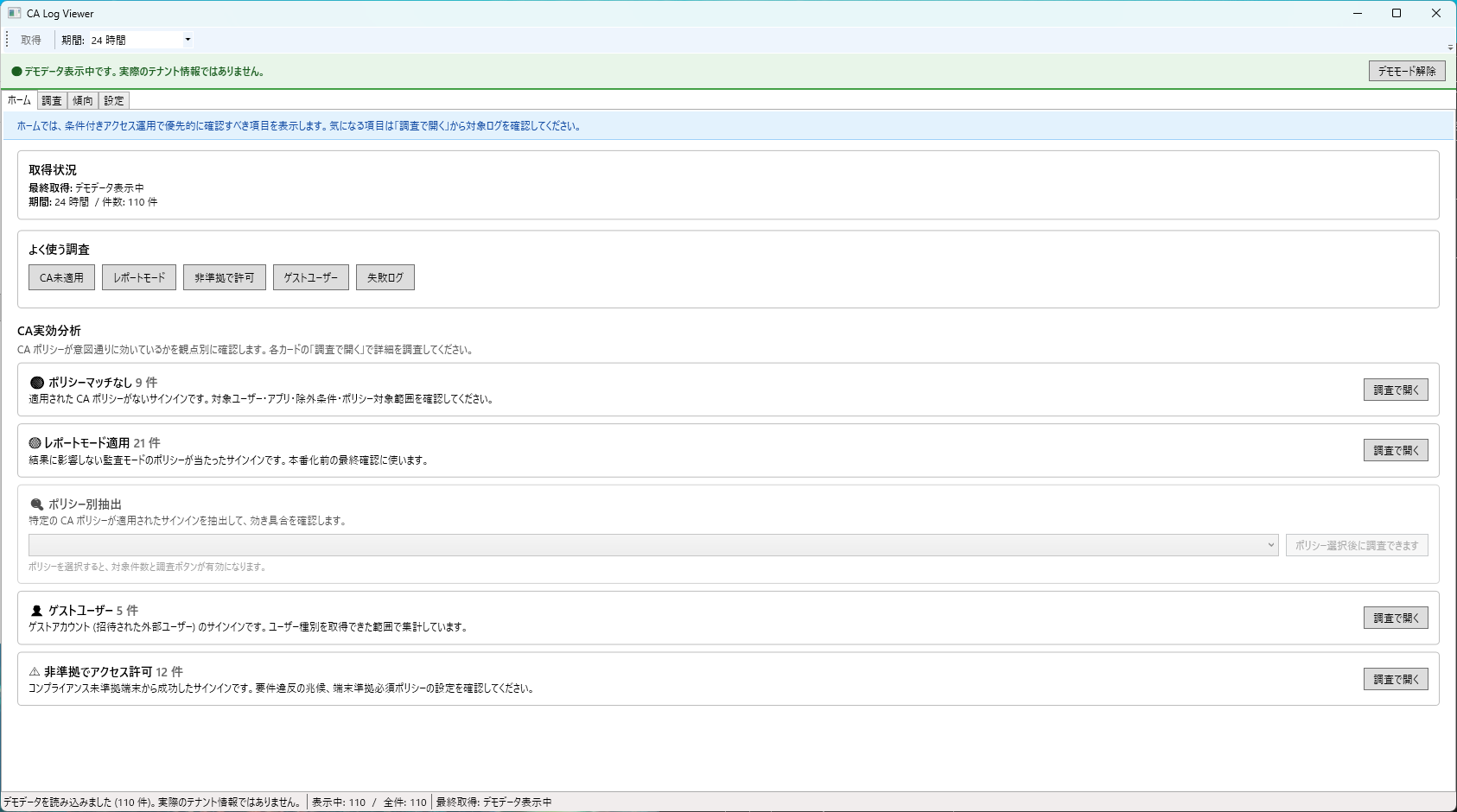
Task: Click the guest user person icon
Action: click(36, 611)
